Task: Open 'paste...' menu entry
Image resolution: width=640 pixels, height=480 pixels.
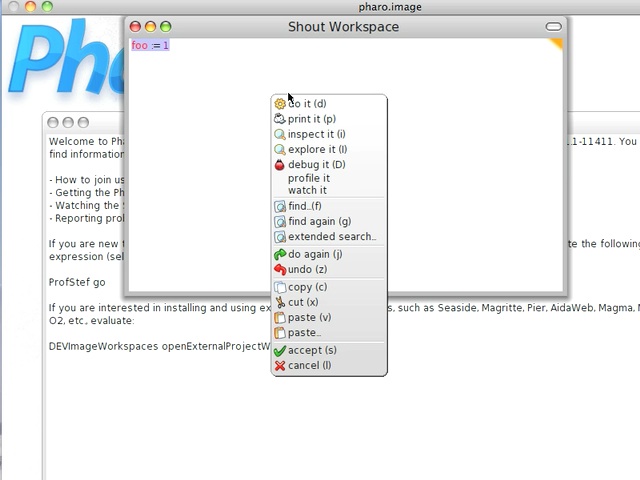Action: 329,333
